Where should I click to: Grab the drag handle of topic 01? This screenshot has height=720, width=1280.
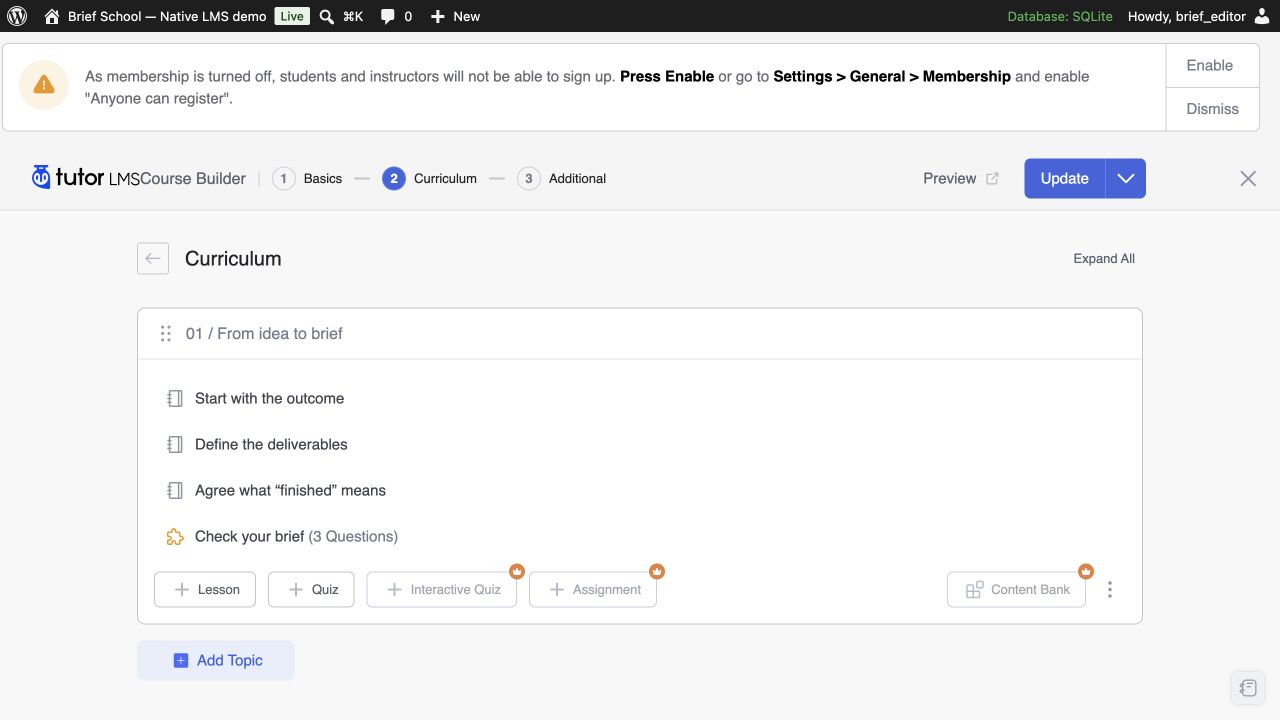pyautogui.click(x=166, y=333)
